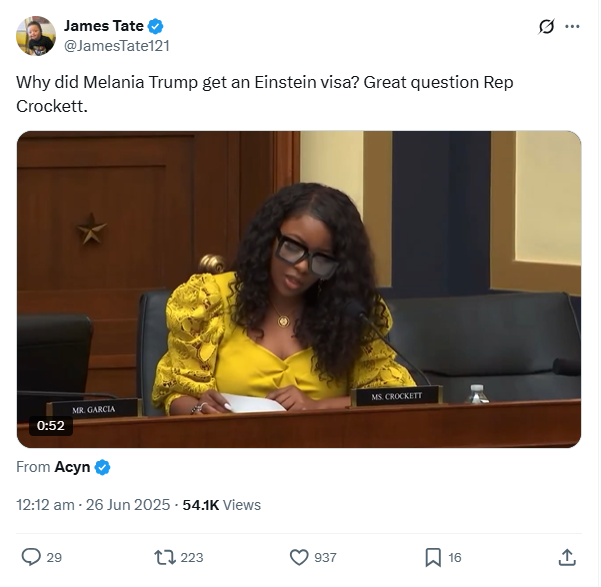Open James Tate's profile avatar
The height and width of the screenshot is (587, 601).
(36, 36)
